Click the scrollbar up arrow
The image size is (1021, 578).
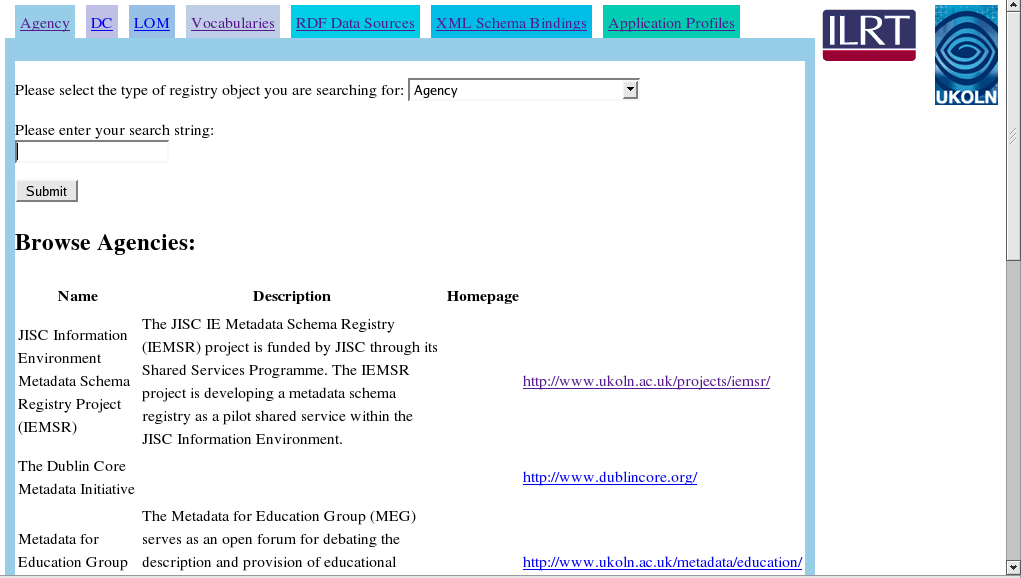tap(1013, 5)
